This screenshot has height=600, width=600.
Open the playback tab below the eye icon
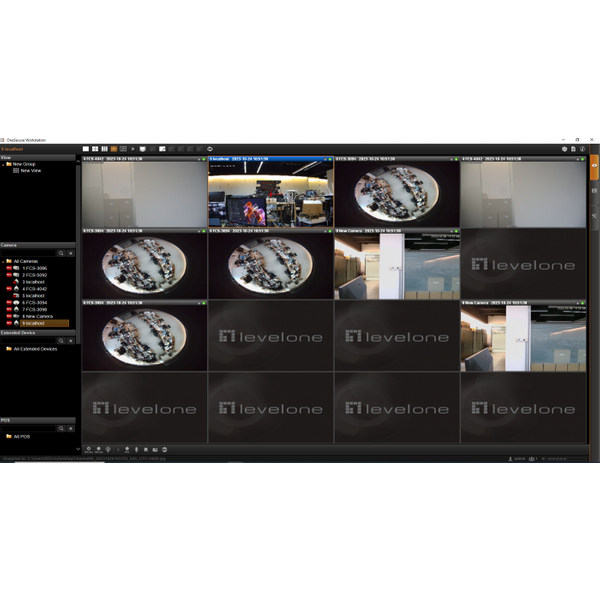(594, 191)
